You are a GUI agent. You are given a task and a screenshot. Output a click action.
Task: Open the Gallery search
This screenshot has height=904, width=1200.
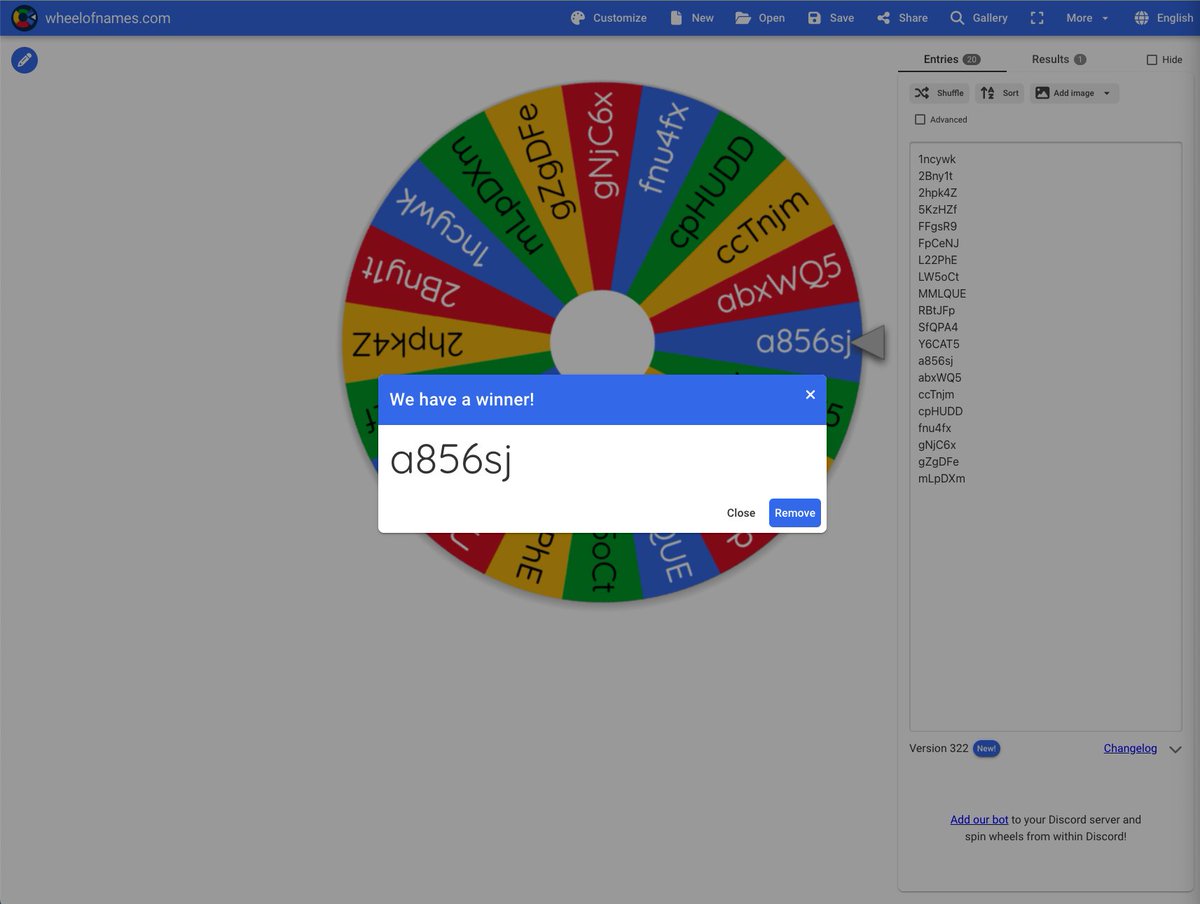979,18
